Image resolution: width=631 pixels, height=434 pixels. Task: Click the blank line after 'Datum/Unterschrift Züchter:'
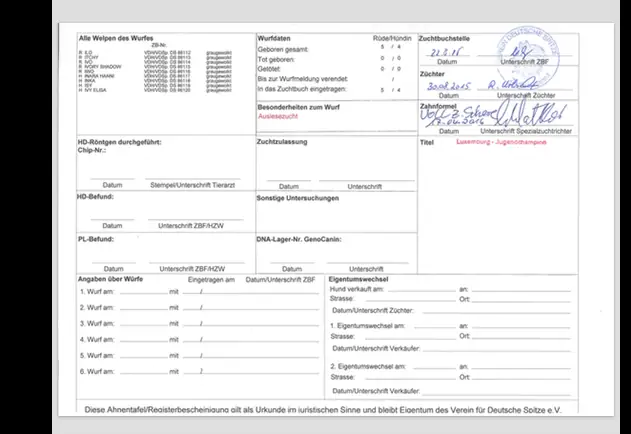[496, 312]
